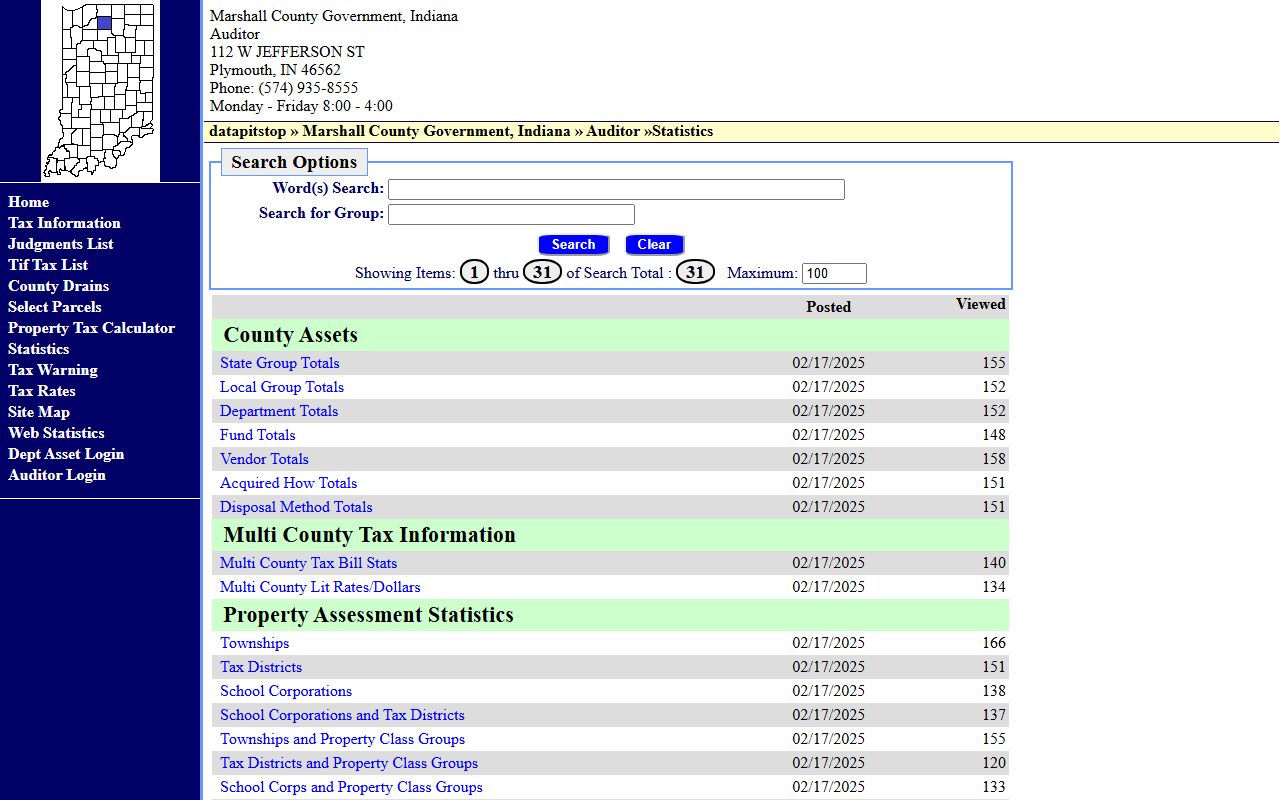Click Marshall County Government breadcrumb link

(436, 131)
